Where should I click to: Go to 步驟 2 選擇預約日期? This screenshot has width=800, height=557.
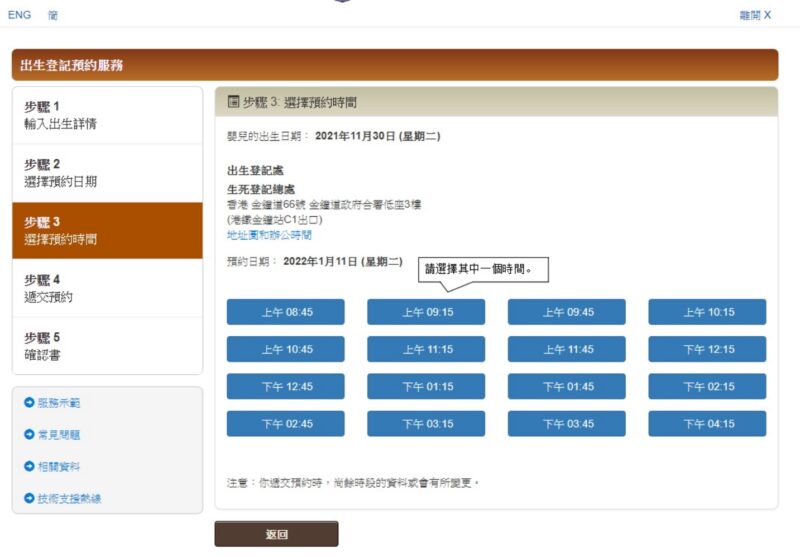coord(107,173)
